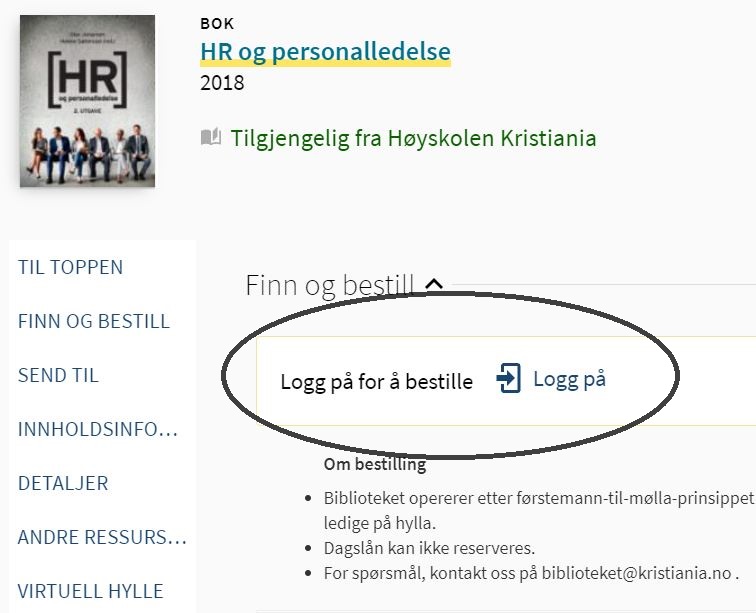Click Tilgjengelig fra Høyskolen Kristiania availability link
The height and width of the screenshot is (613, 756).
[x=413, y=138]
